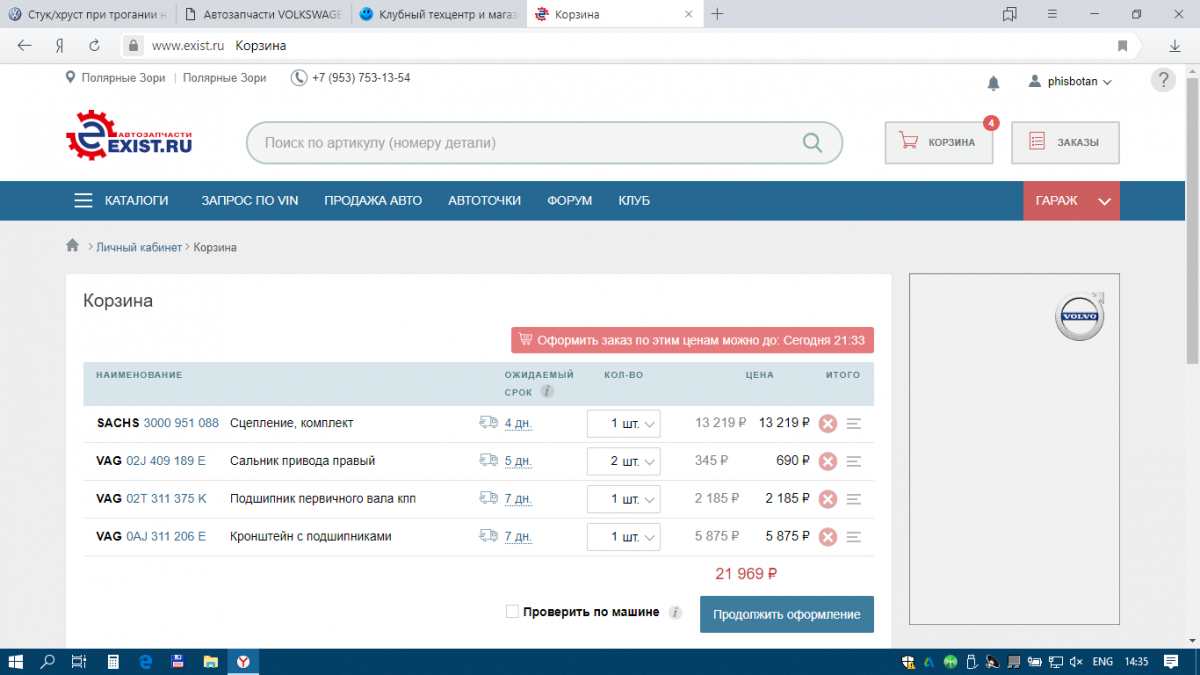Image resolution: width=1200 pixels, height=675 pixels.
Task: Click info icon beside Проверить по машине
Action: 675,613
